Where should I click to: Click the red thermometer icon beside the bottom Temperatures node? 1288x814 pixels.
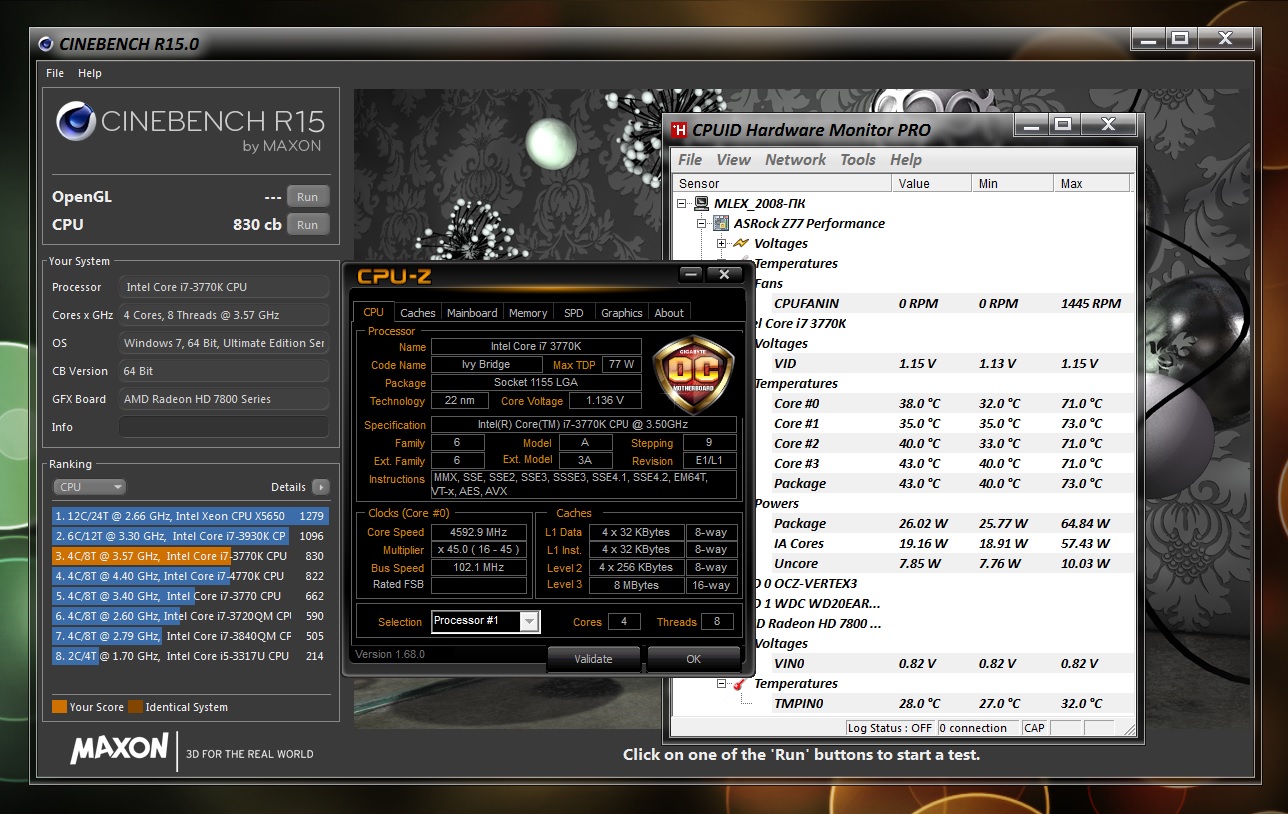(x=741, y=684)
